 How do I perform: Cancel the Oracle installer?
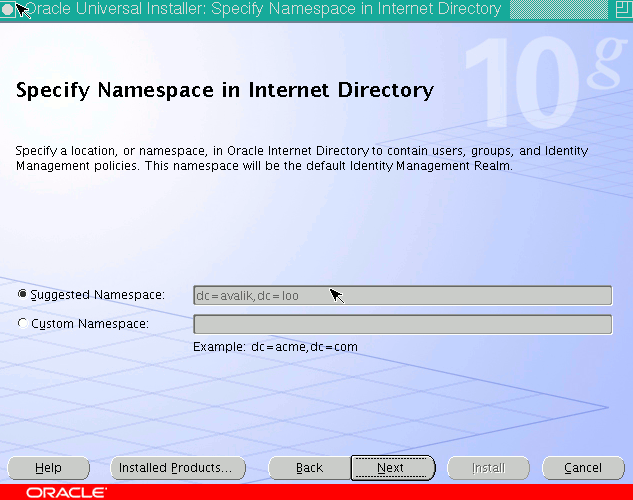[583, 468]
